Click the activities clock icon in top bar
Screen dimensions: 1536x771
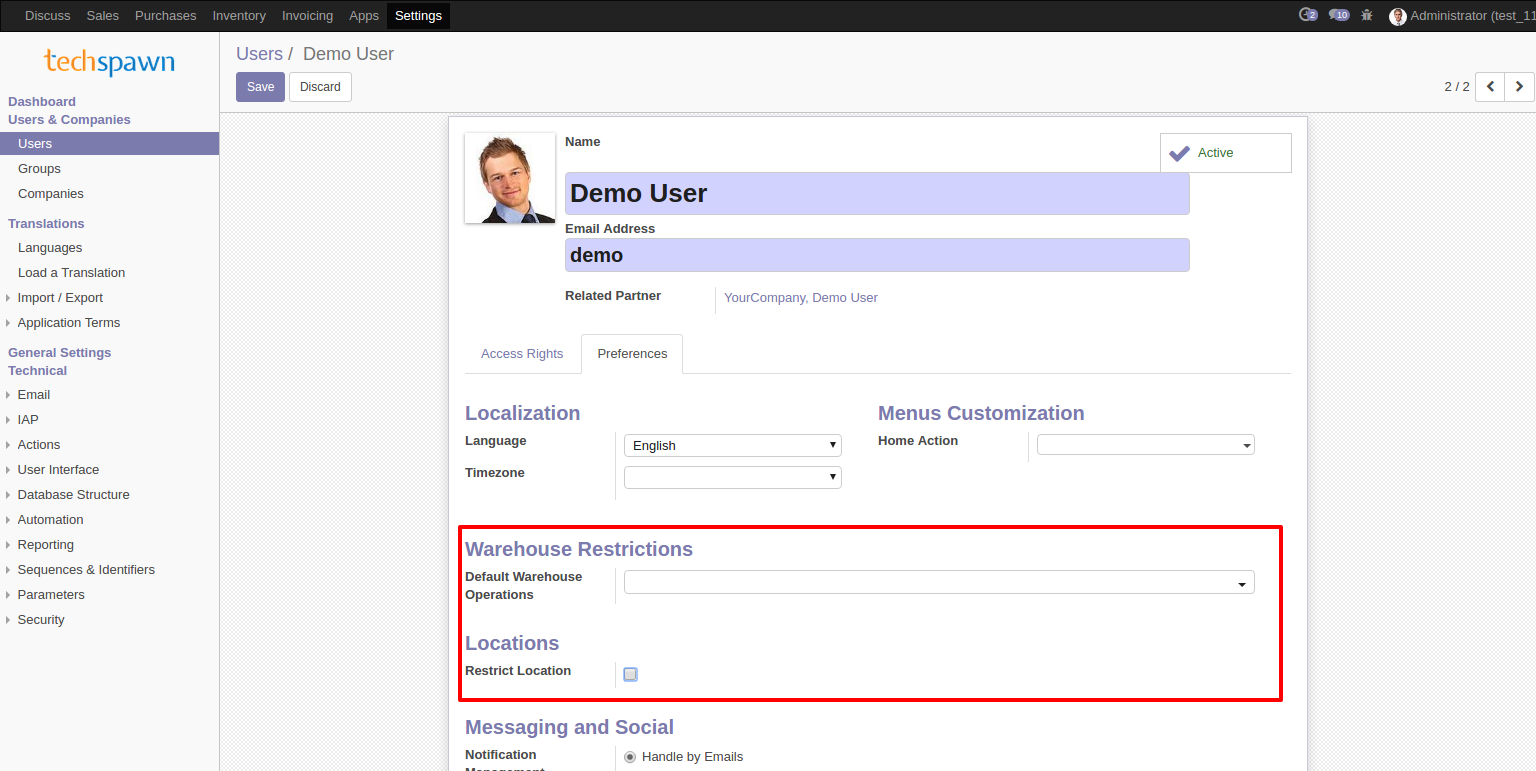tap(1307, 15)
